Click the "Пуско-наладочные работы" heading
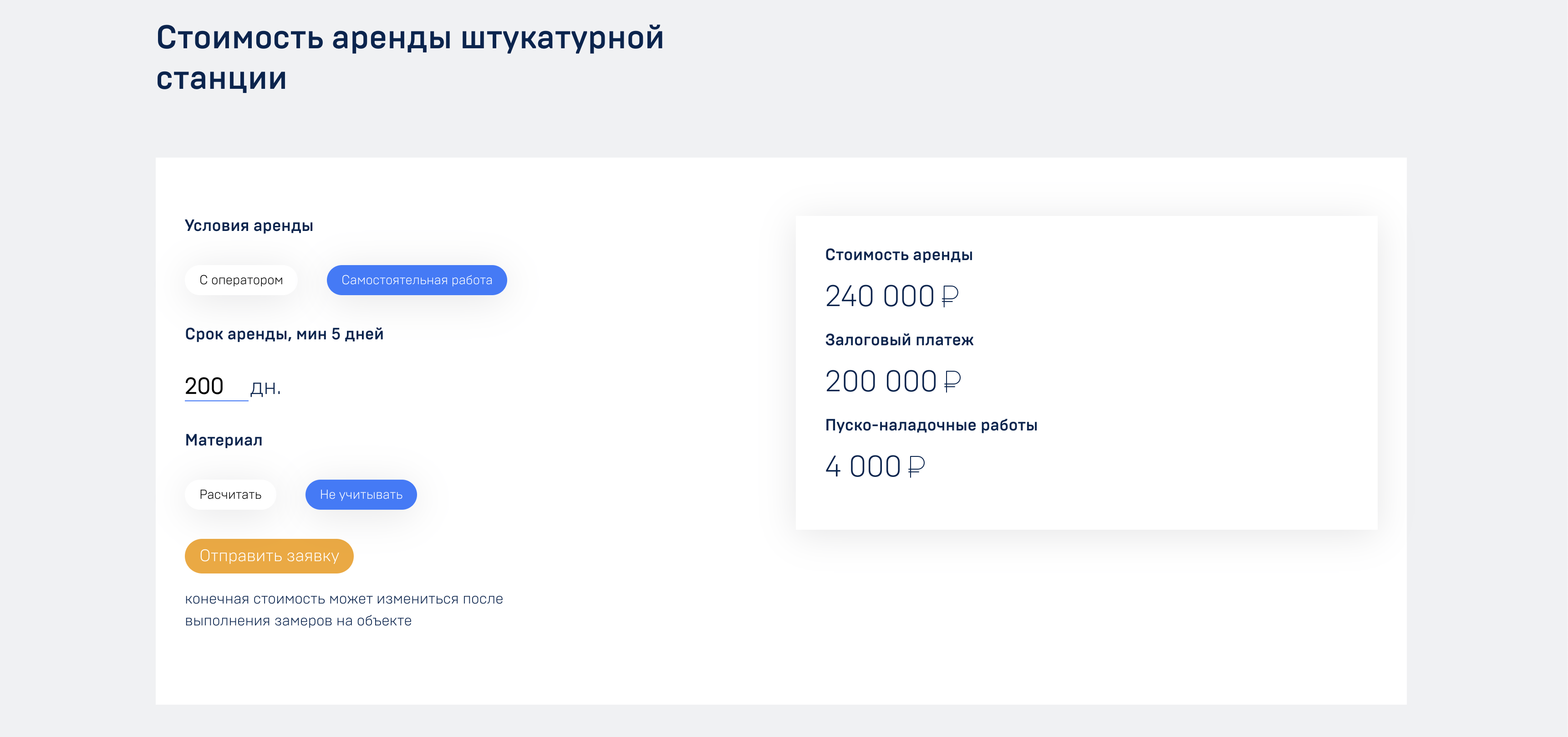The width and height of the screenshot is (1568, 737). (x=931, y=426)
